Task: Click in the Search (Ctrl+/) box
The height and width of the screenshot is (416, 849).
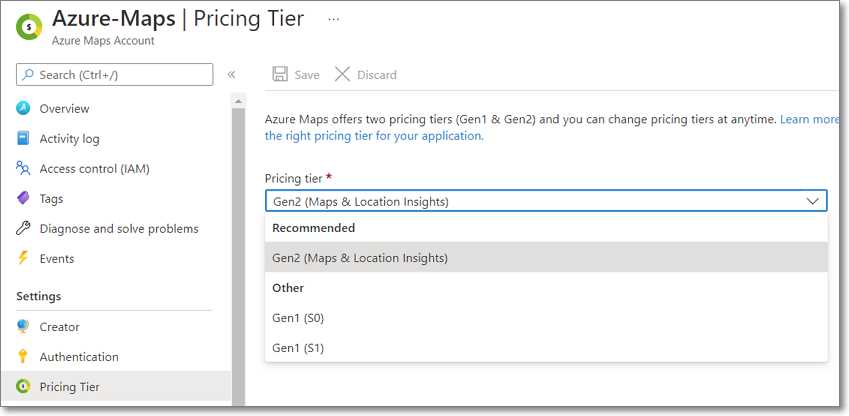Action: 114,75
